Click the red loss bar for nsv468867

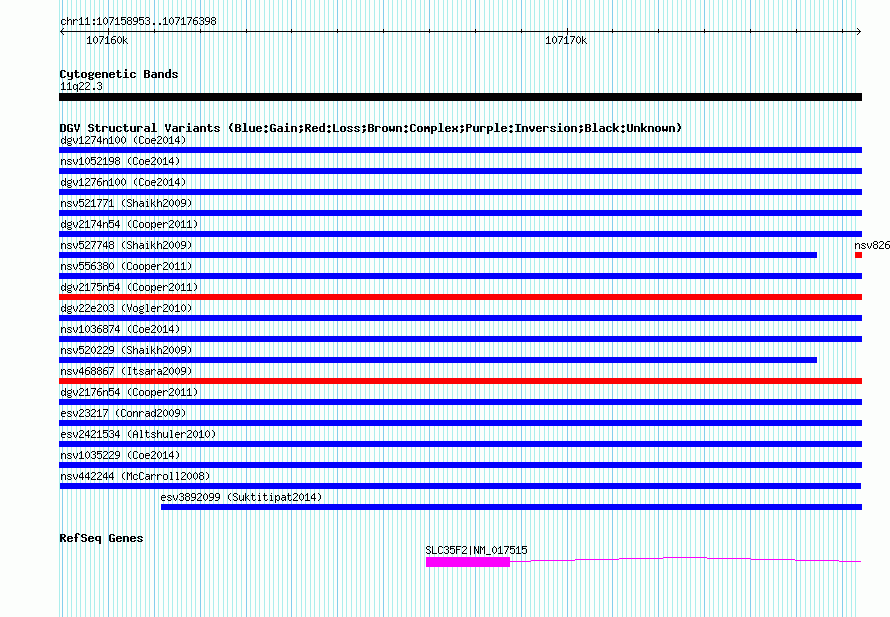(460, 381)
